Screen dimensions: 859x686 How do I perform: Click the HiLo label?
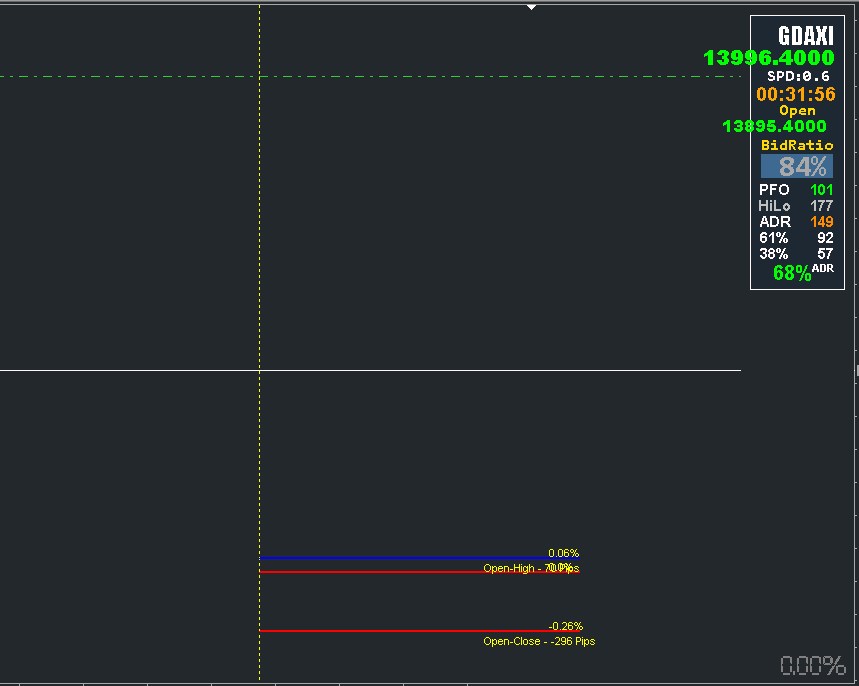(774, 206)
